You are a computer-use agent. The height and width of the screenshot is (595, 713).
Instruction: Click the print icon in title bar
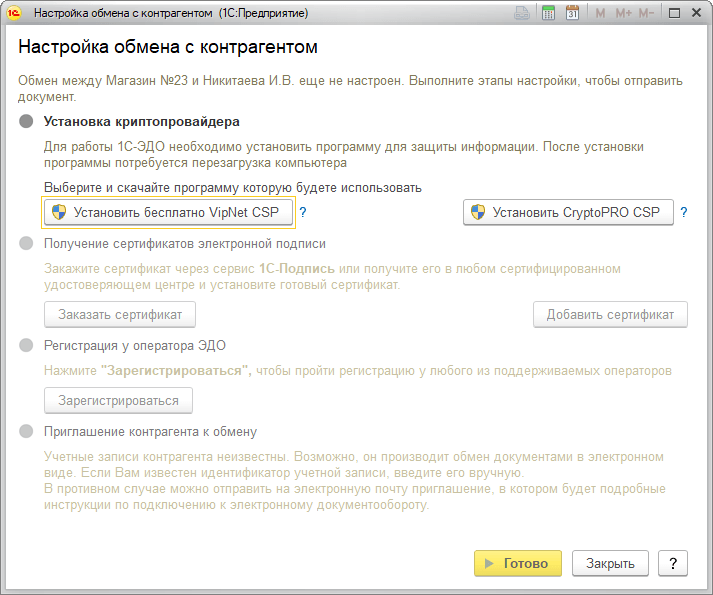click(522, 13)
